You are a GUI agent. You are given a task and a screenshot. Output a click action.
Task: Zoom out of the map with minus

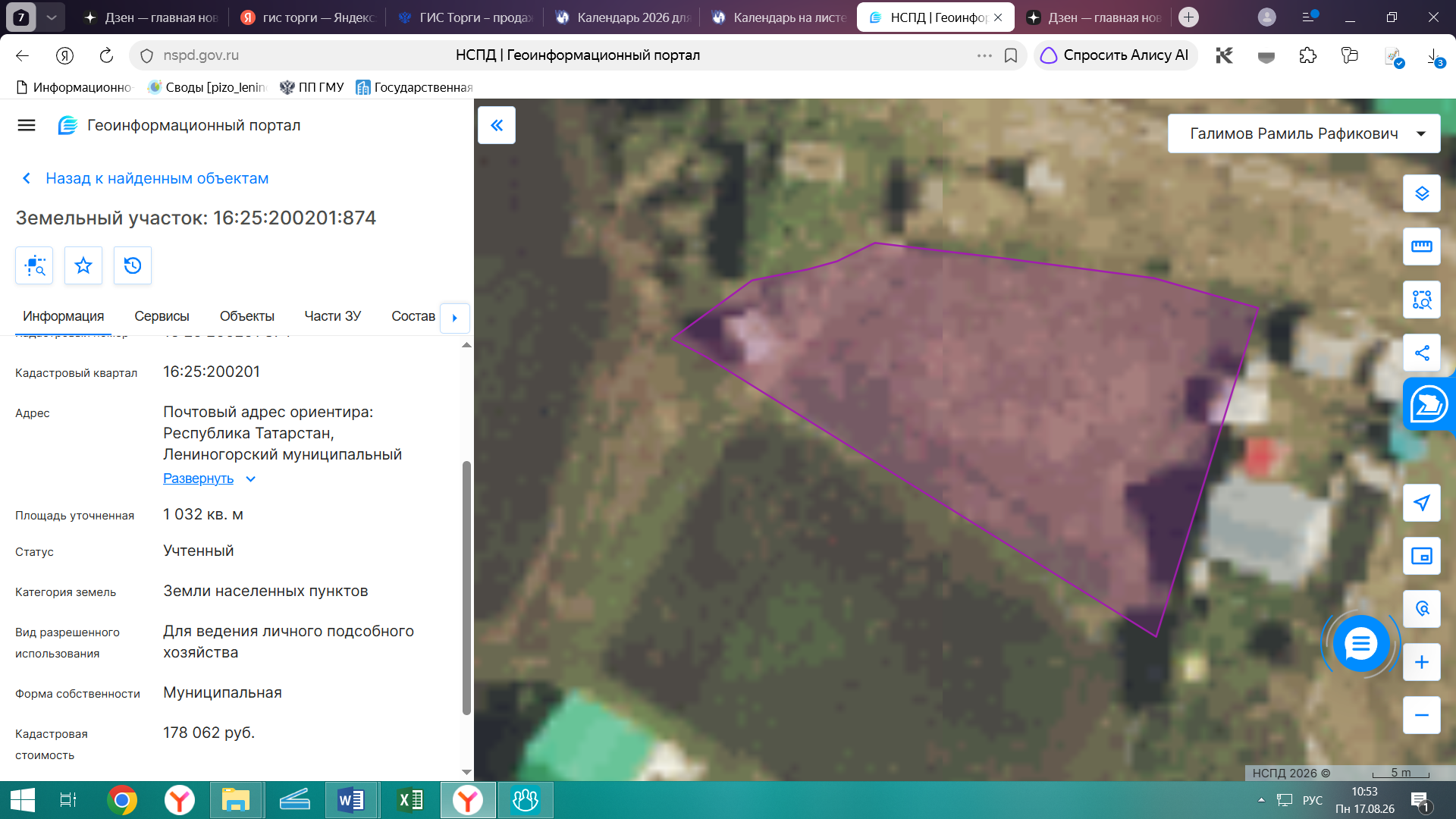(x=1422, y=715)
